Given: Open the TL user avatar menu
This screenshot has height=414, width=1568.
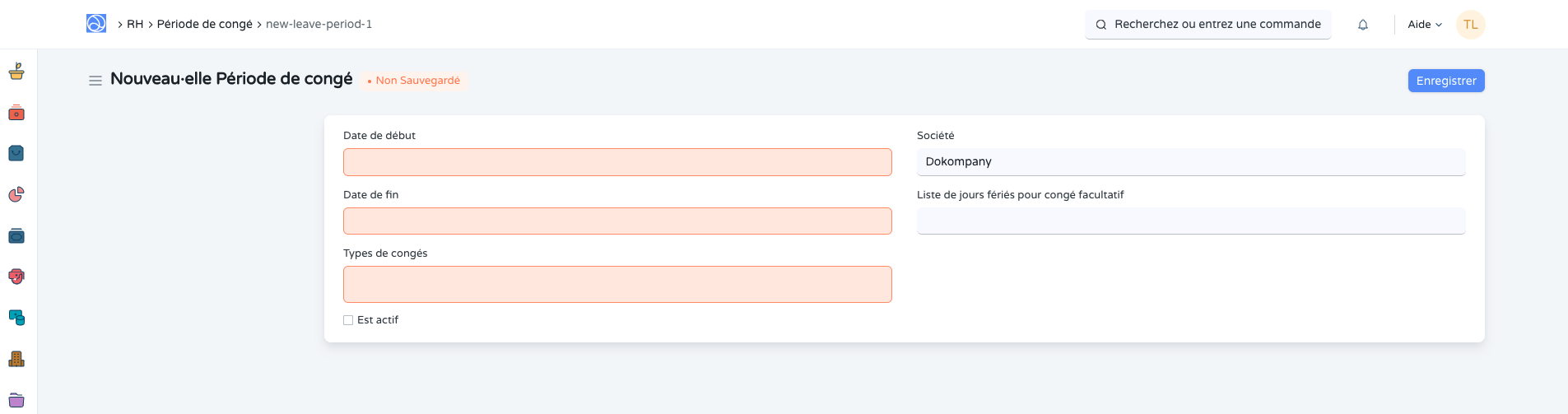Looking at the screenshot, I should [x=1470, y=25].
